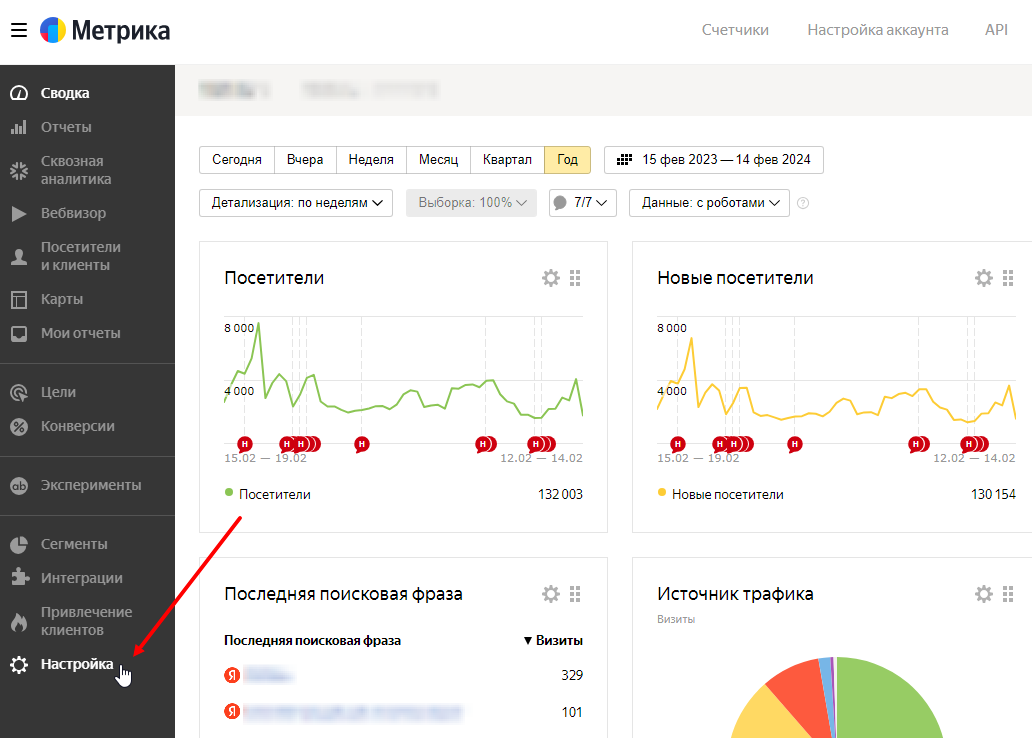Screen dimensions: 1032x738
Task: Click drag handle of Последняя поисковая фраза widget
Action: 575,594
